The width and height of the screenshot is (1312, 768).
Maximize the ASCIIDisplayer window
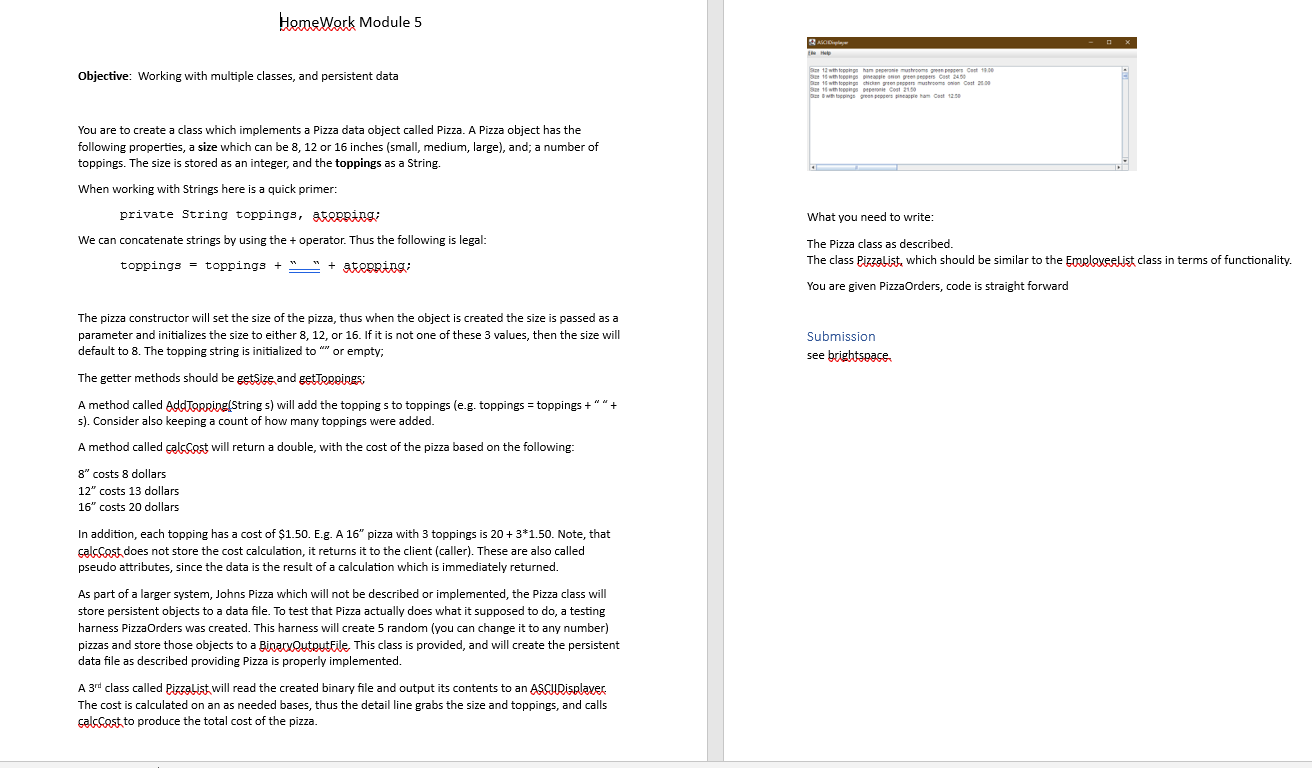pos(1108,41)
